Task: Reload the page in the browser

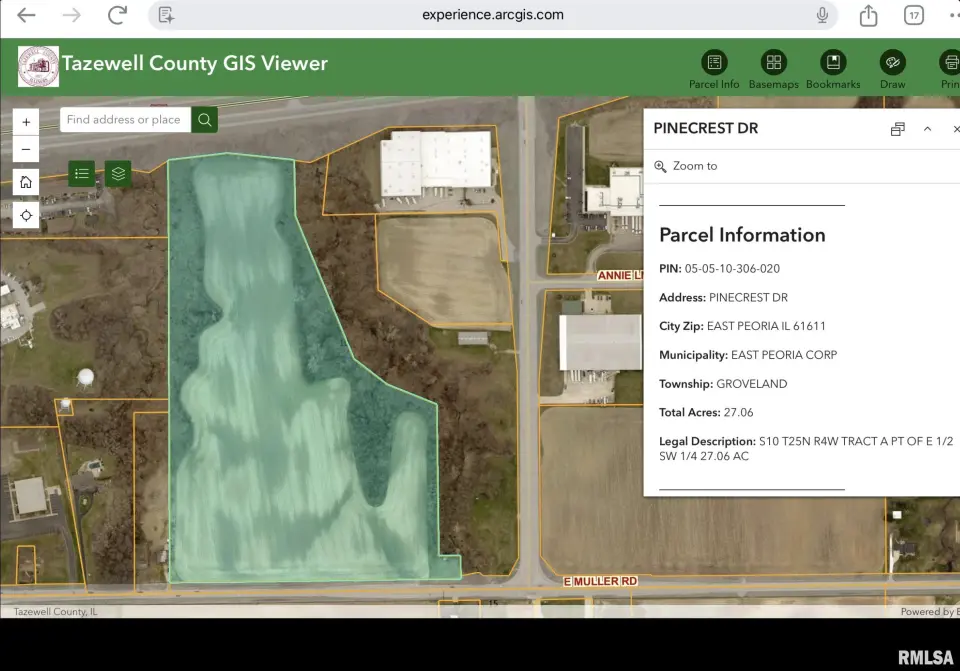Action: (x=117, y=15)
